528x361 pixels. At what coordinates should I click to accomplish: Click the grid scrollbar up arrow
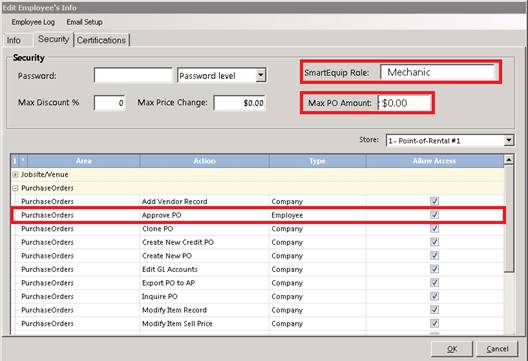(509, 159)
